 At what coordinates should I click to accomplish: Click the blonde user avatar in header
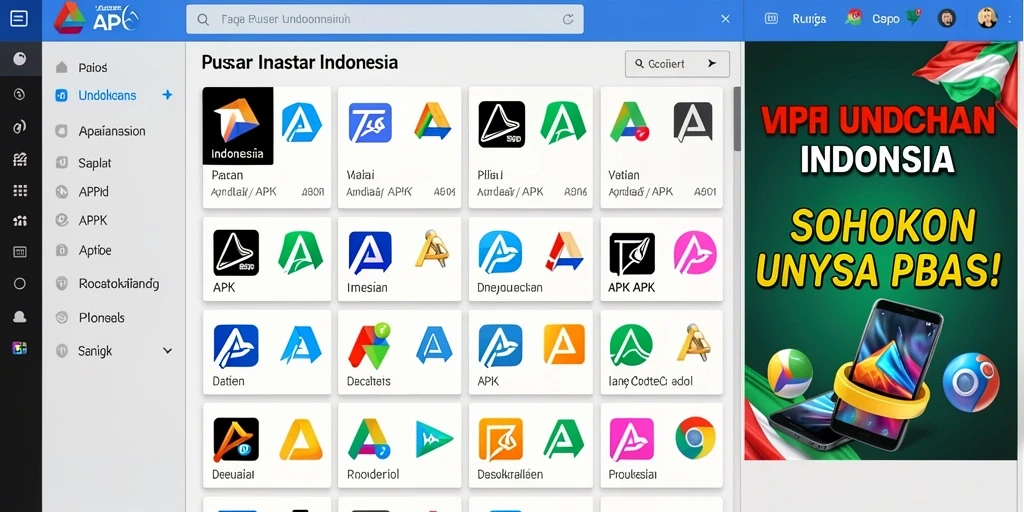point(987,18)
